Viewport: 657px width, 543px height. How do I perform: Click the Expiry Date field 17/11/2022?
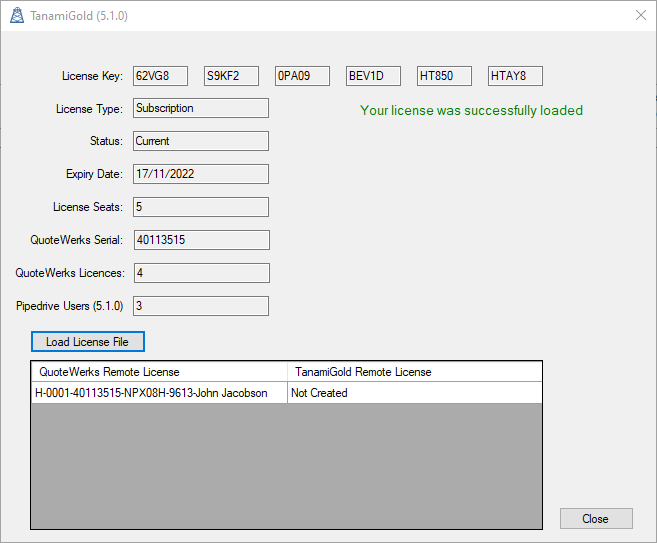[201, 174]
